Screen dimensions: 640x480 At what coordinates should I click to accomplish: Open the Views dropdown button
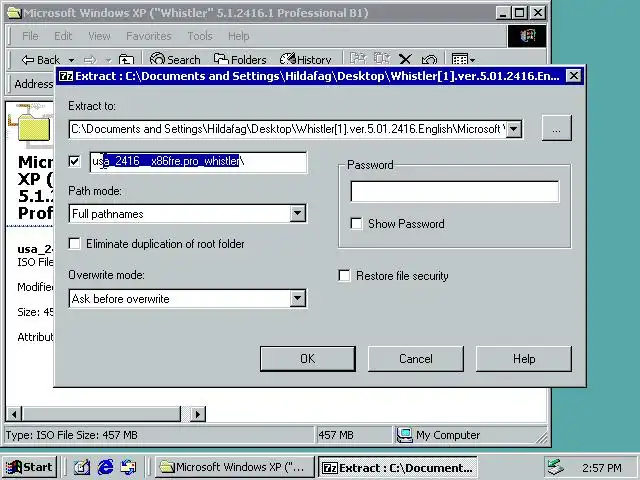[463, 60]
